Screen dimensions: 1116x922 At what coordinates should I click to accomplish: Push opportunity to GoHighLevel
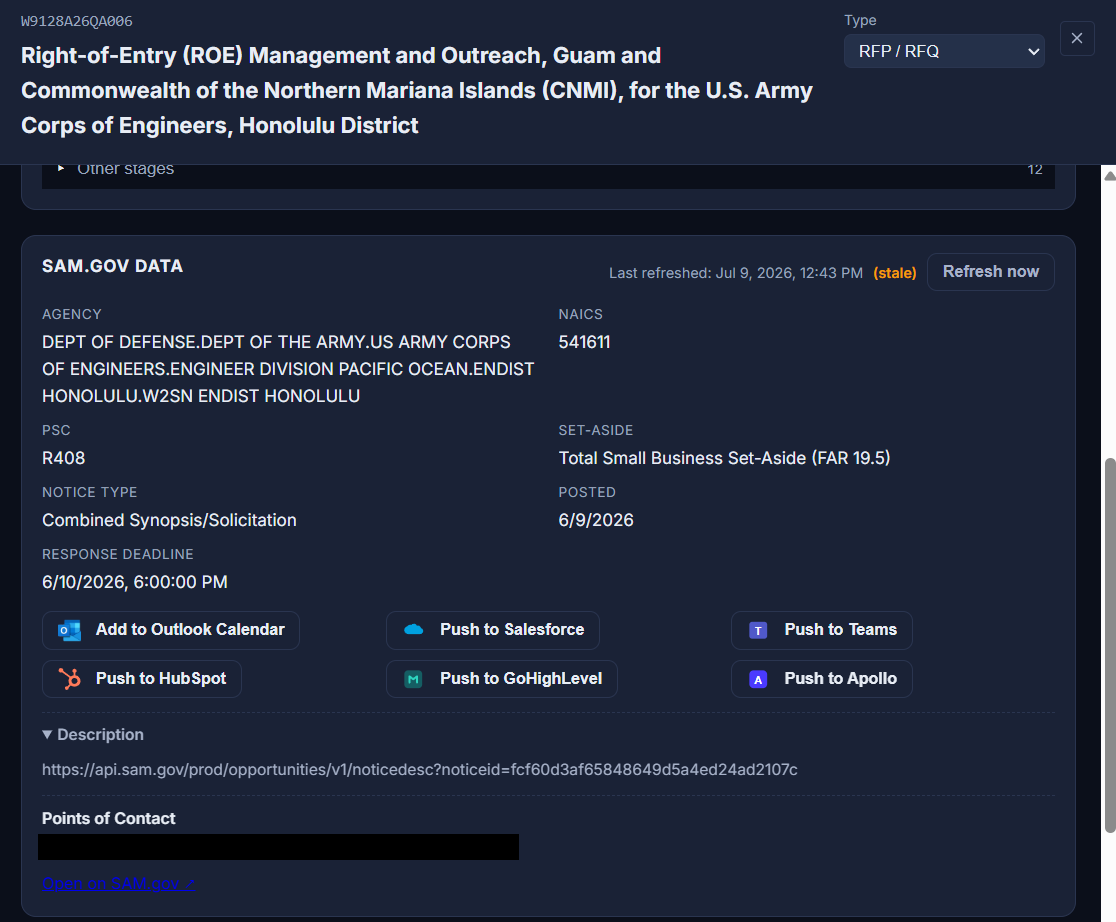[502, 679]
